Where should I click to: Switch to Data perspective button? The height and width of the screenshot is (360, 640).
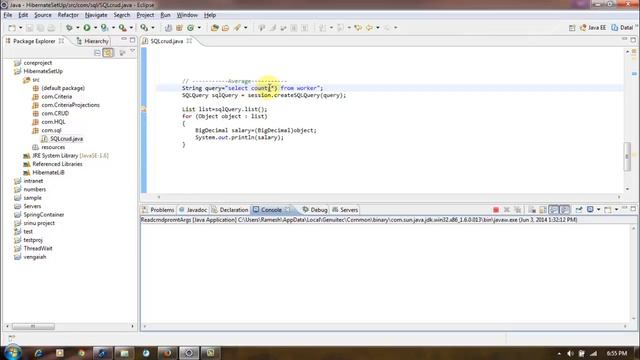[x=622, y=28]
